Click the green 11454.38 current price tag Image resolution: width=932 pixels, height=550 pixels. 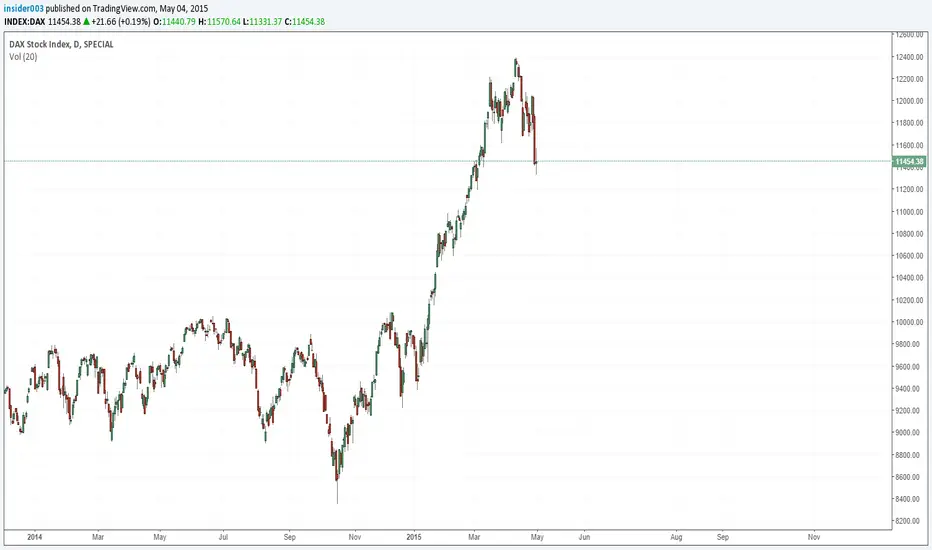[x=909, y=162]
